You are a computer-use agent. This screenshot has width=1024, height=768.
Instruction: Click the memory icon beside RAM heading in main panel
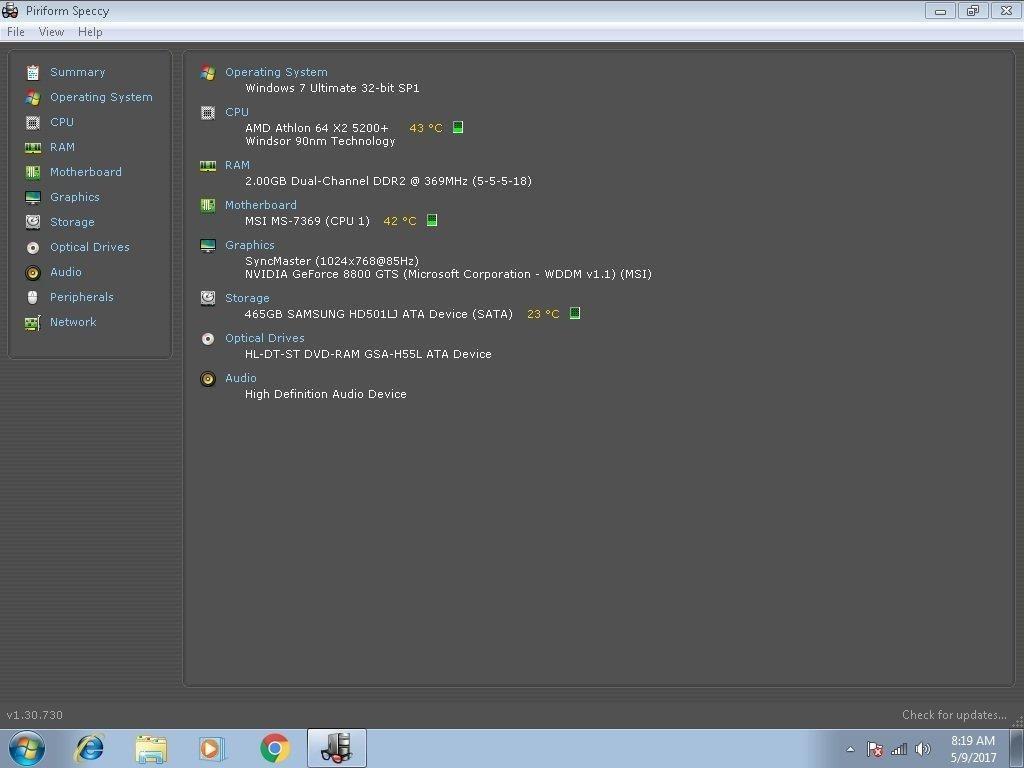point(208,166)
